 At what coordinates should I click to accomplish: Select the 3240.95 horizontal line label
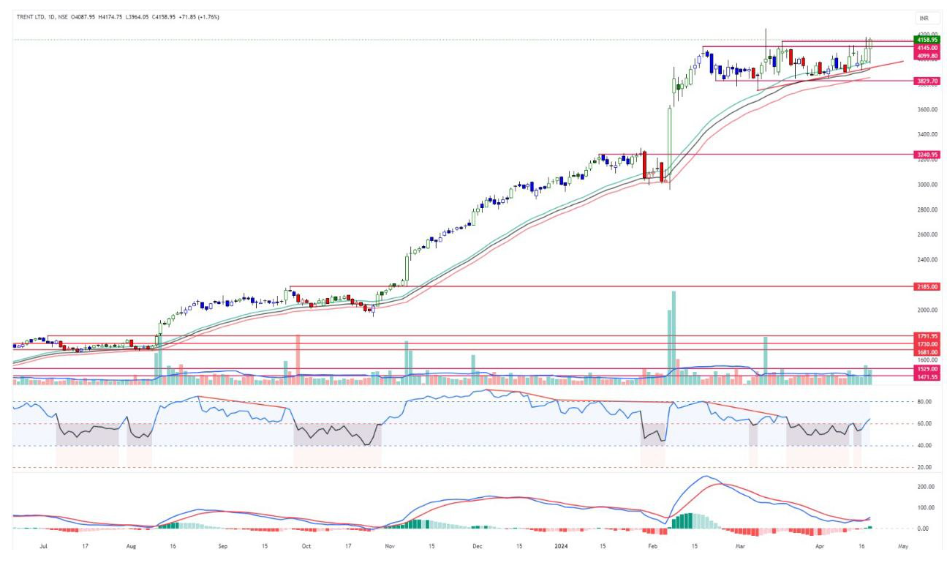(926, 155)
